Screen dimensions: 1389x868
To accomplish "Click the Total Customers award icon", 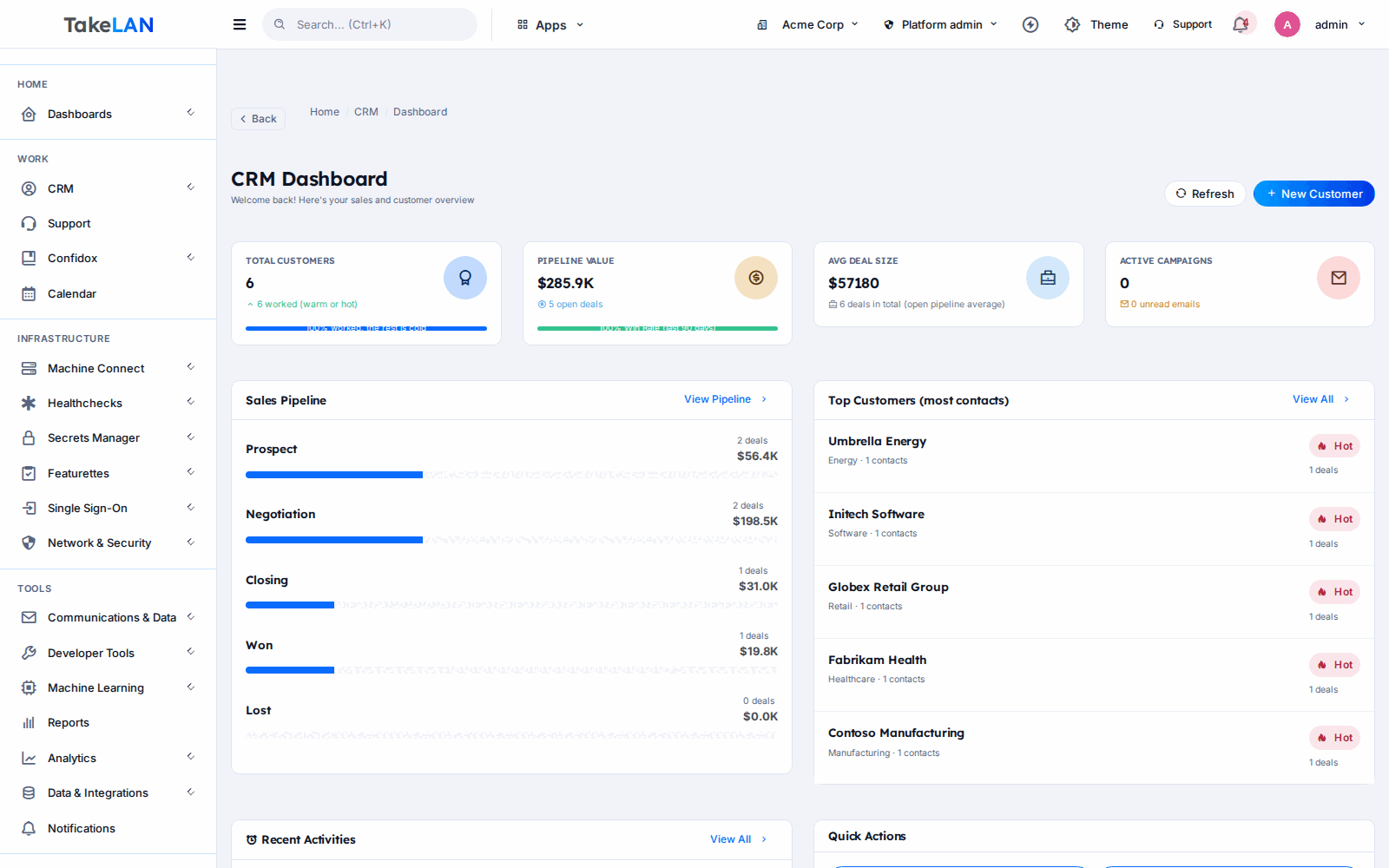I will coord(465,278).
